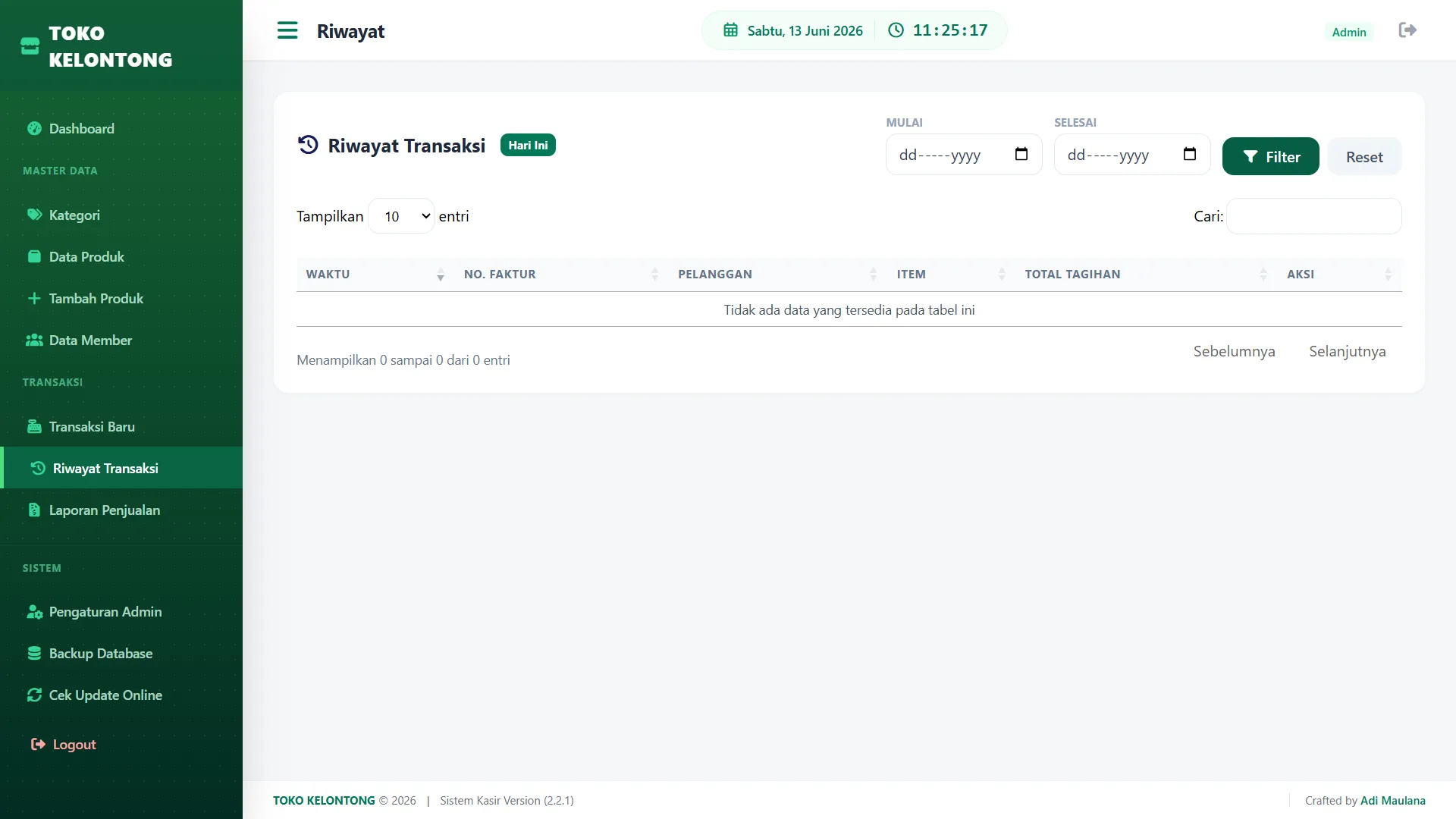The height and width of the screenshot is (819, 1456).
Task: Start a Transaksi Baru
Action: 121,426
